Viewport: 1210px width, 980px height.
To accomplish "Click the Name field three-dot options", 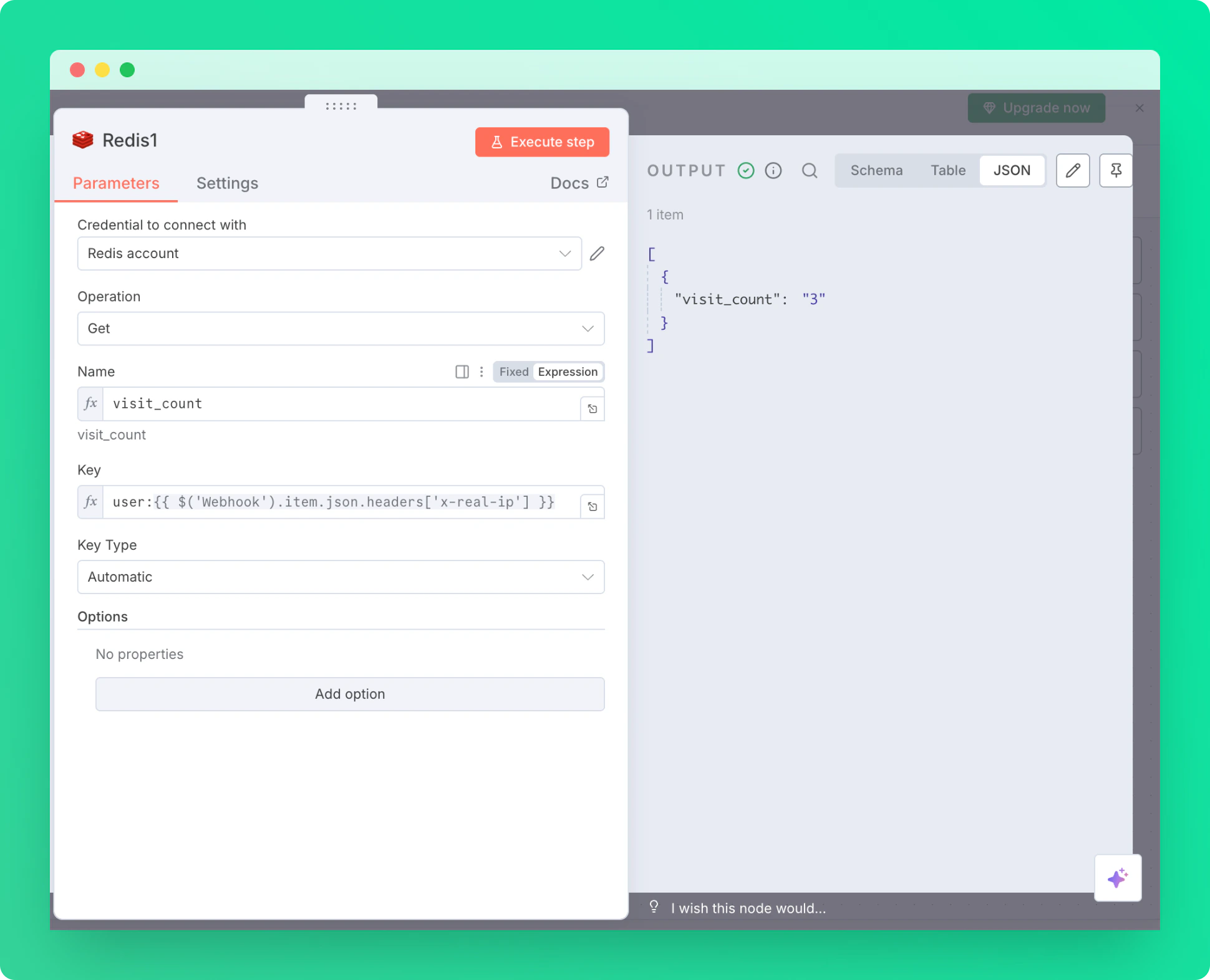I will (x=481, y=372).
